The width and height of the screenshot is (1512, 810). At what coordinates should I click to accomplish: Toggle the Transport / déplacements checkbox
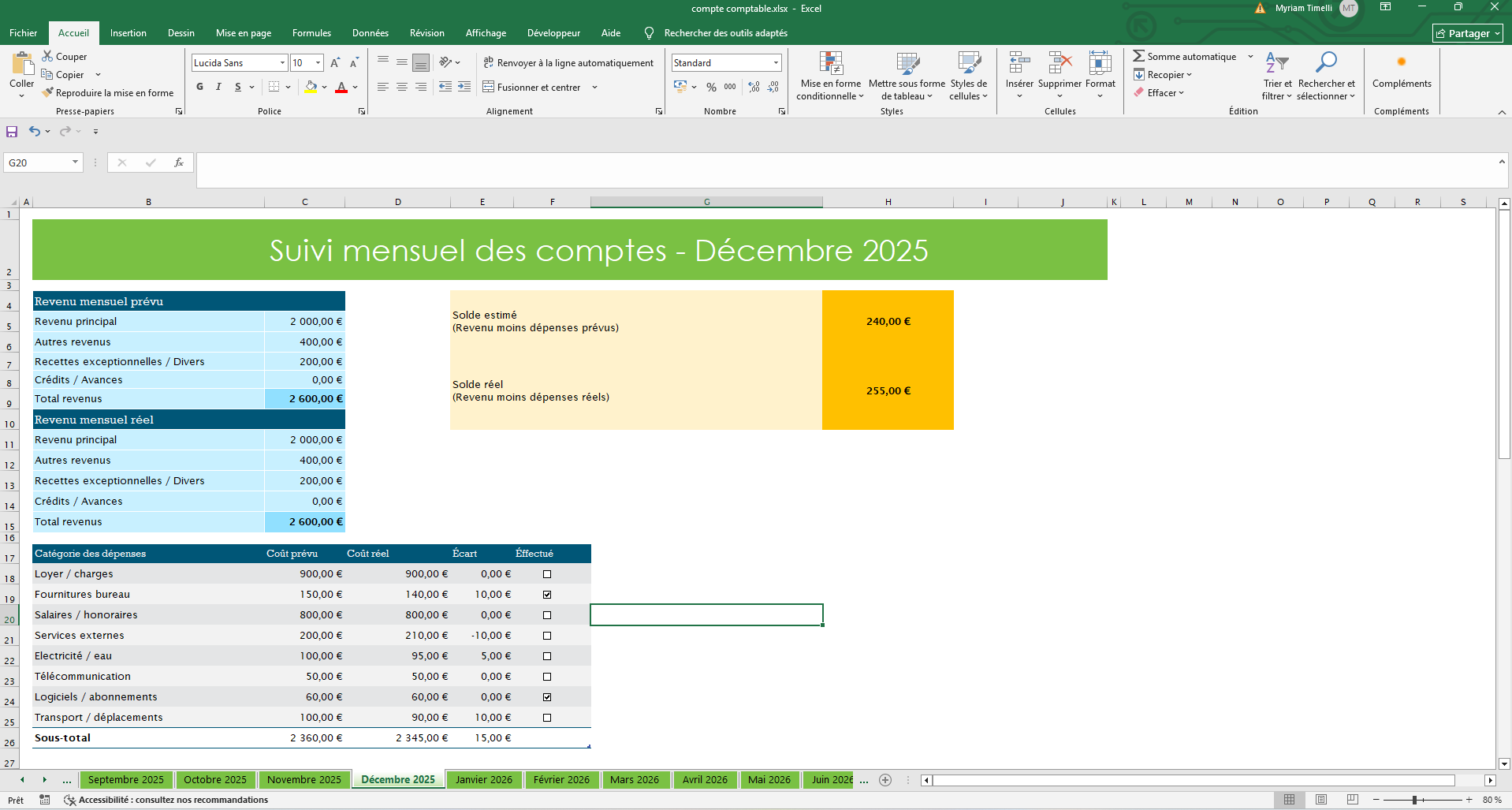[547, 718]
